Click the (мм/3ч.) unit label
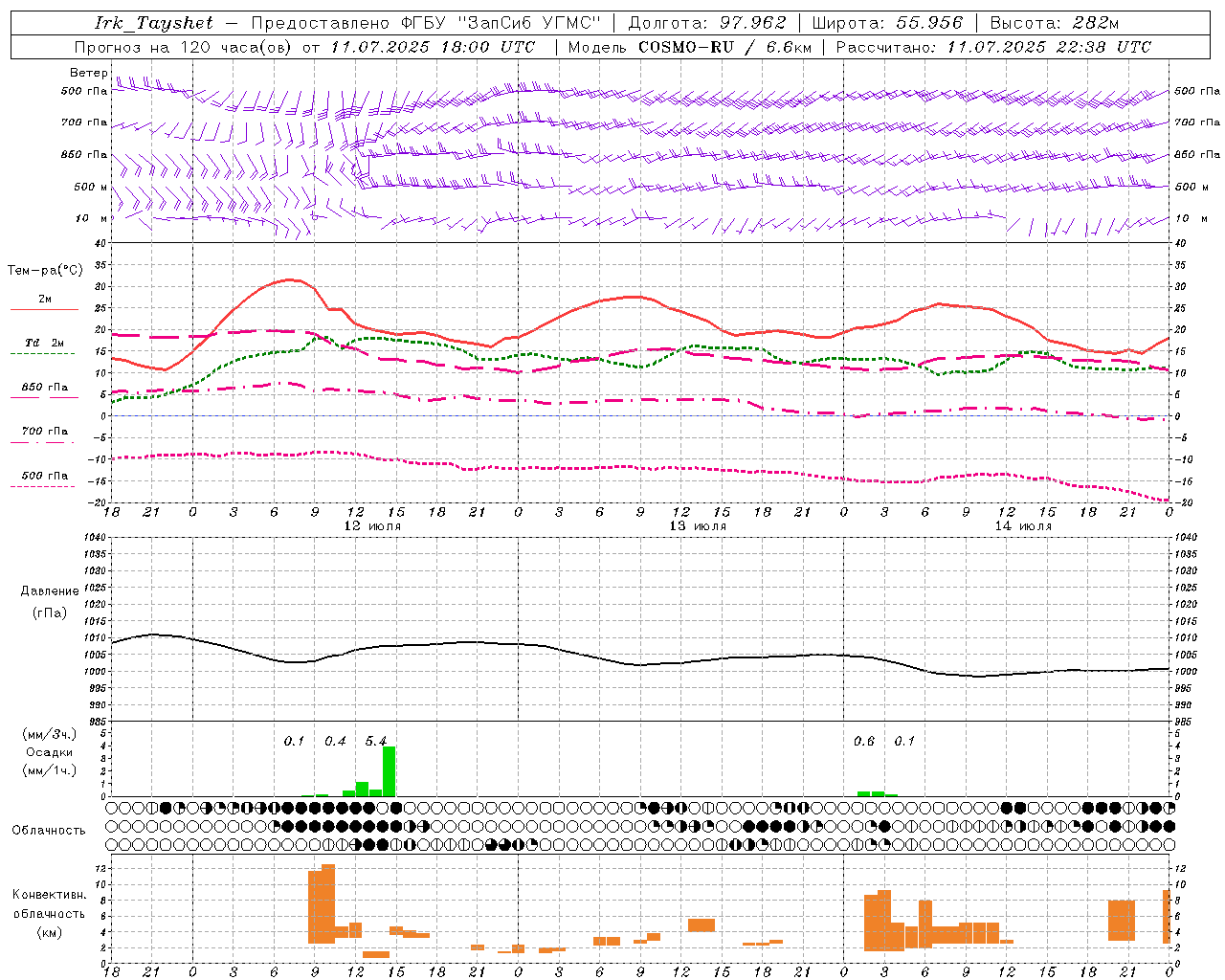1225x980 pixels. (x=50, y=734)
